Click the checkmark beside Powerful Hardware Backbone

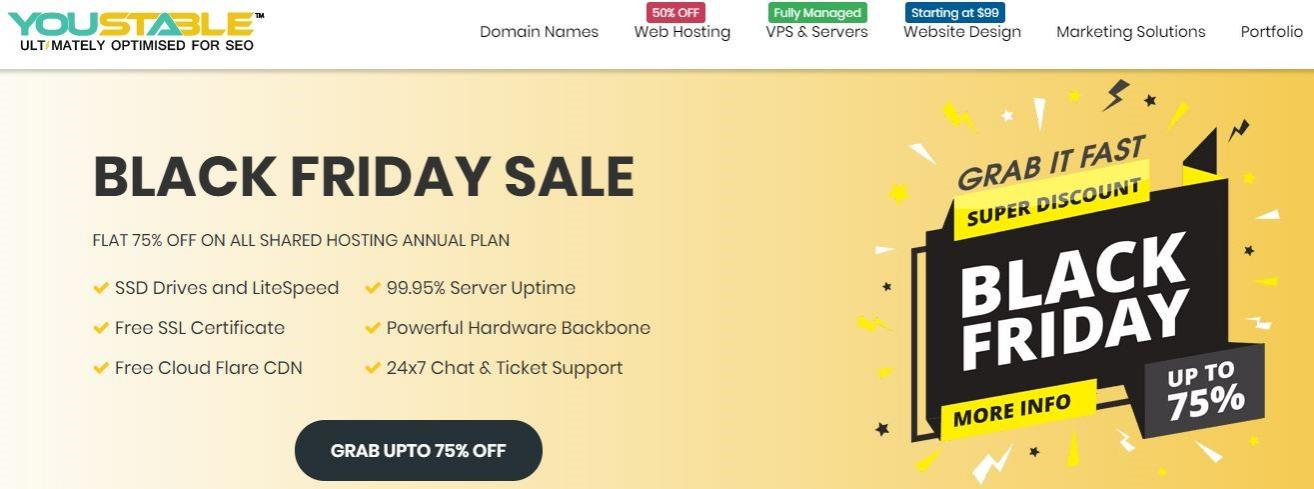pyautogui.click(x=373, y=328)
